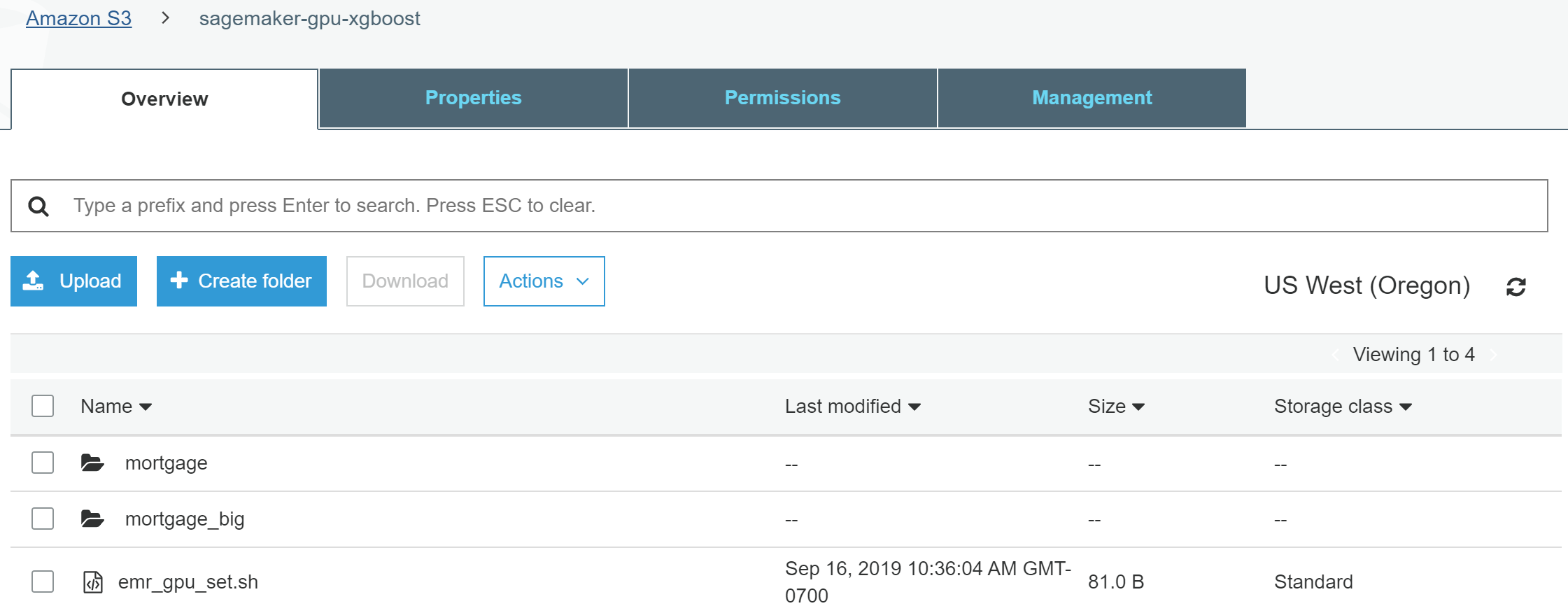Click the Viewing 1 to 4 text
This screenshot has height=613, width=1568.
pyautogui.click(x=1413, y=355)
